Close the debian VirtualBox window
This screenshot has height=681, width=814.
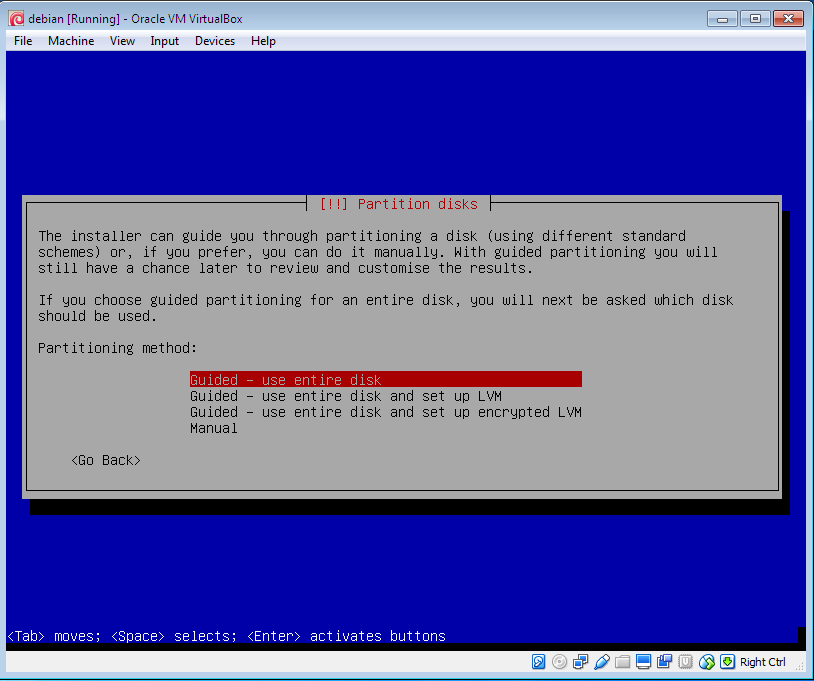789,19
